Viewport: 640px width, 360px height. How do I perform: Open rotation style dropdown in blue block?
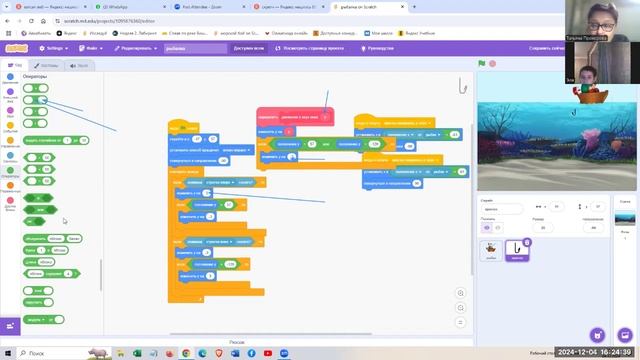pyautogui.click(x=236, y=150)
